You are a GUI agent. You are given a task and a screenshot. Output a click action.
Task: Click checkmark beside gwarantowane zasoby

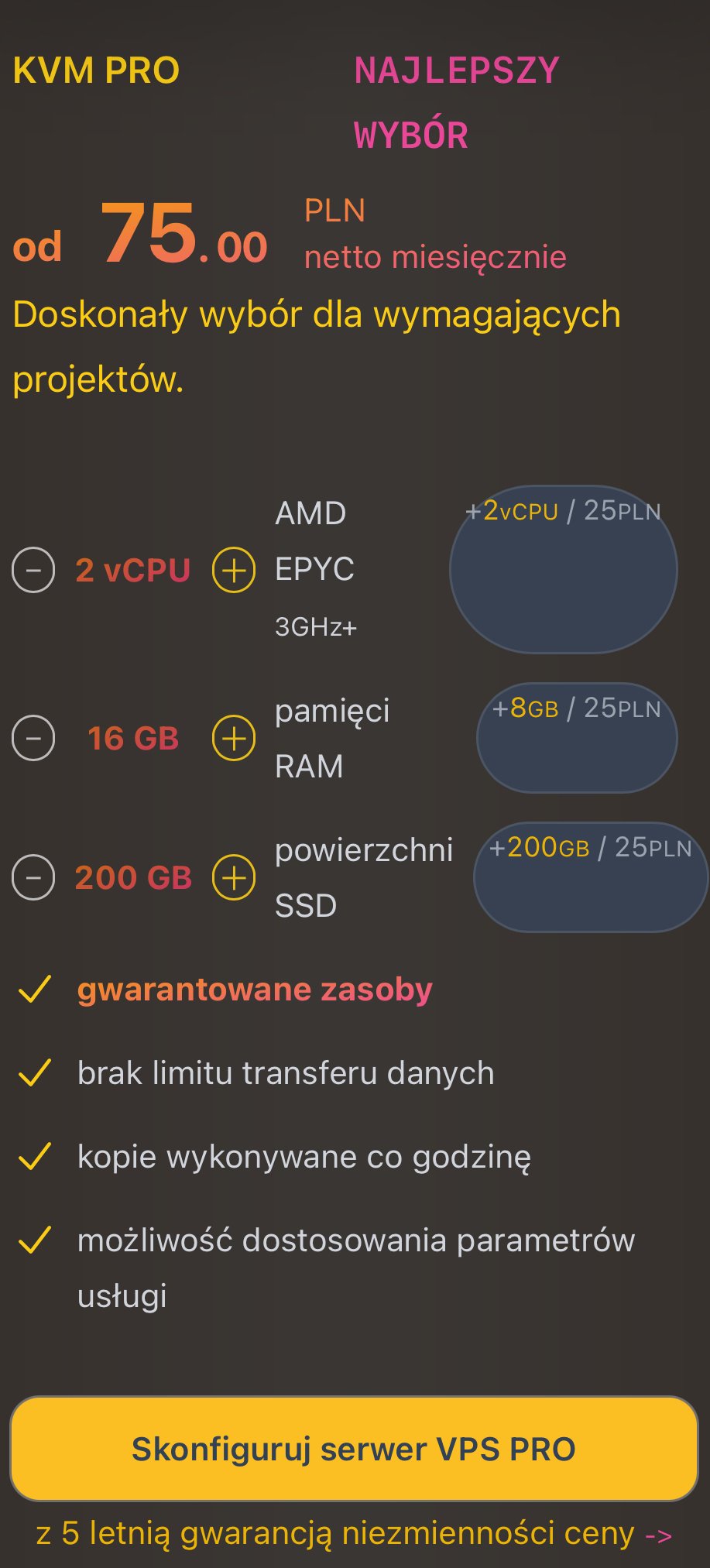point(35,990)
